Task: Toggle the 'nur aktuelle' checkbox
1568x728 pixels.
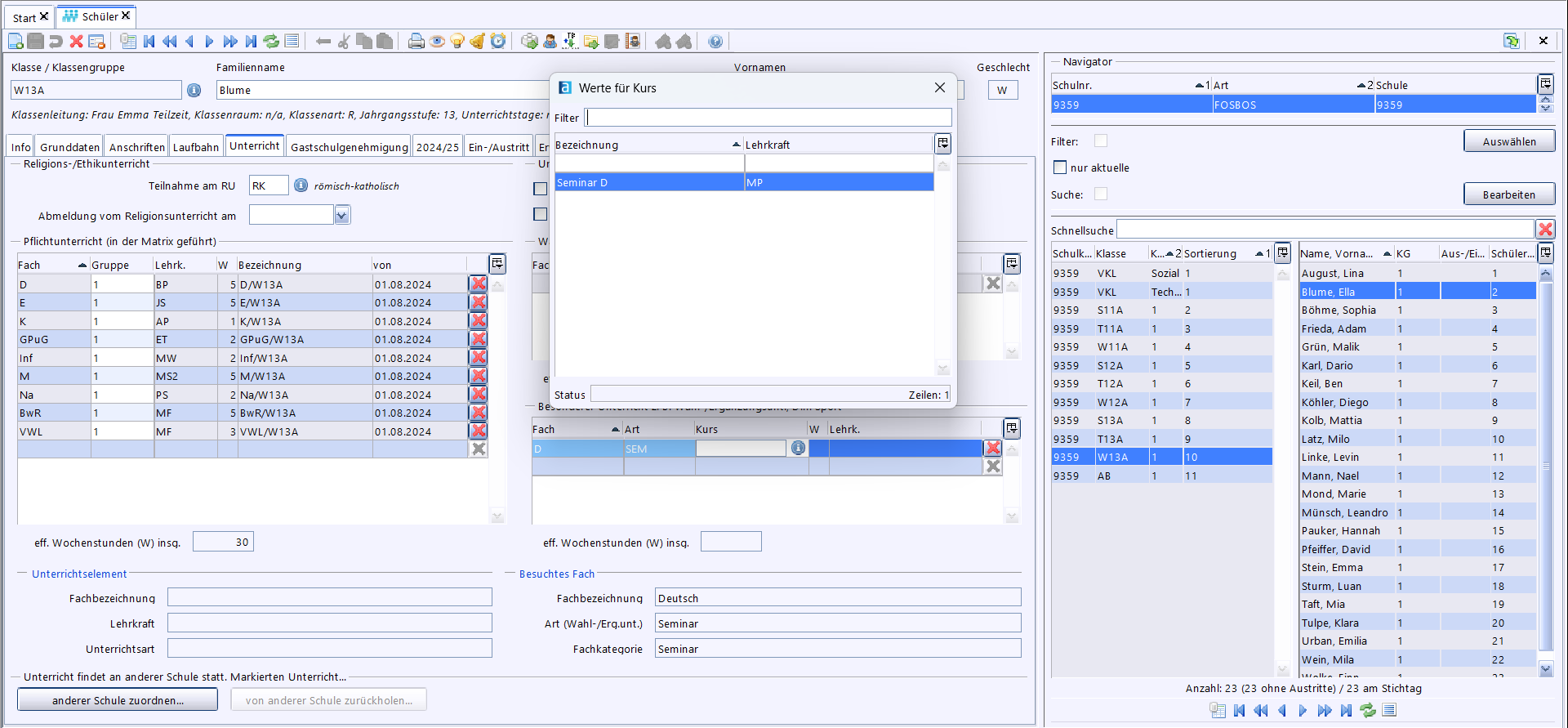Action: pos(1060,167)
